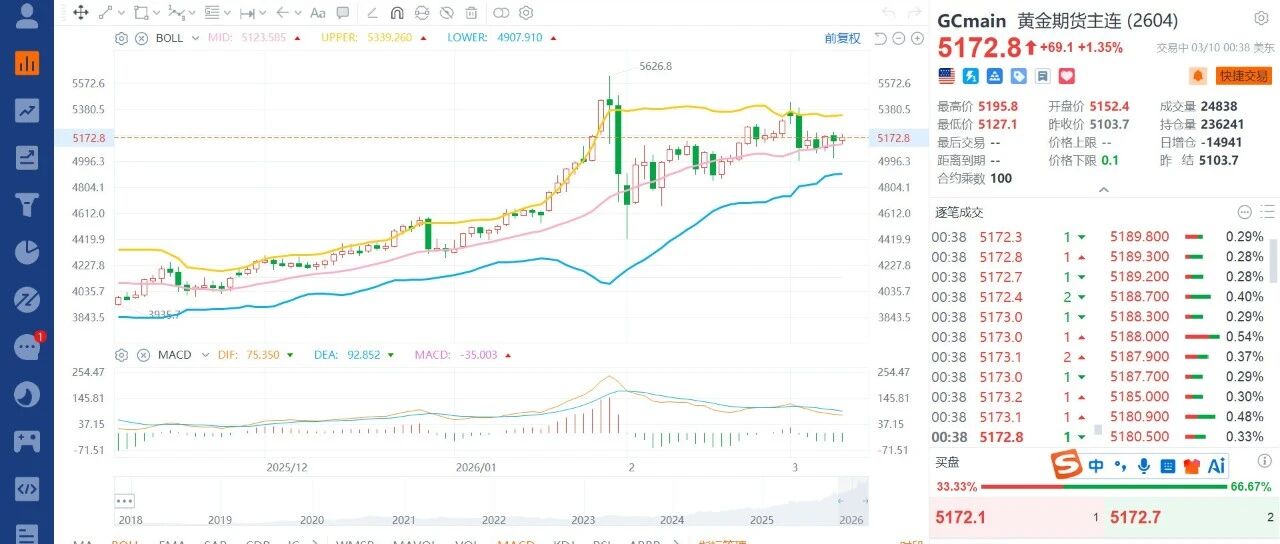
Task: Click the 快捷交易 quick trade button
Action: pyautogui.click(x=1243, y=76)
